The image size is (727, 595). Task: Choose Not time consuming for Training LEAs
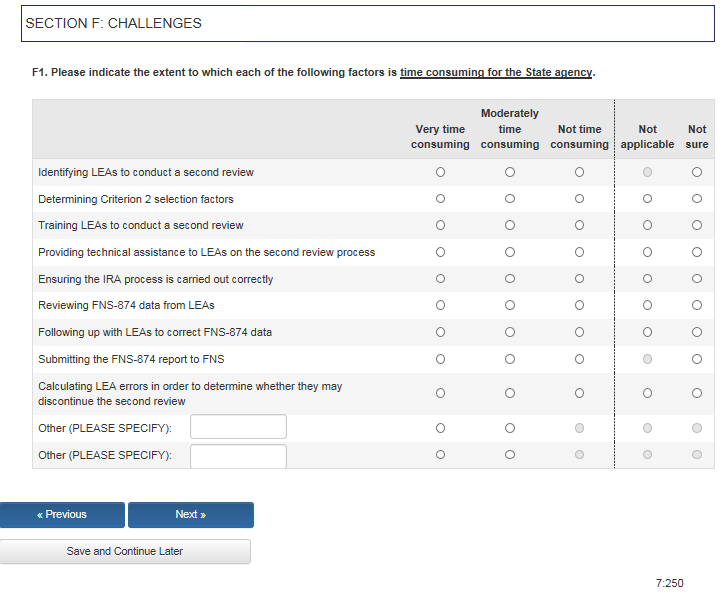579,225
